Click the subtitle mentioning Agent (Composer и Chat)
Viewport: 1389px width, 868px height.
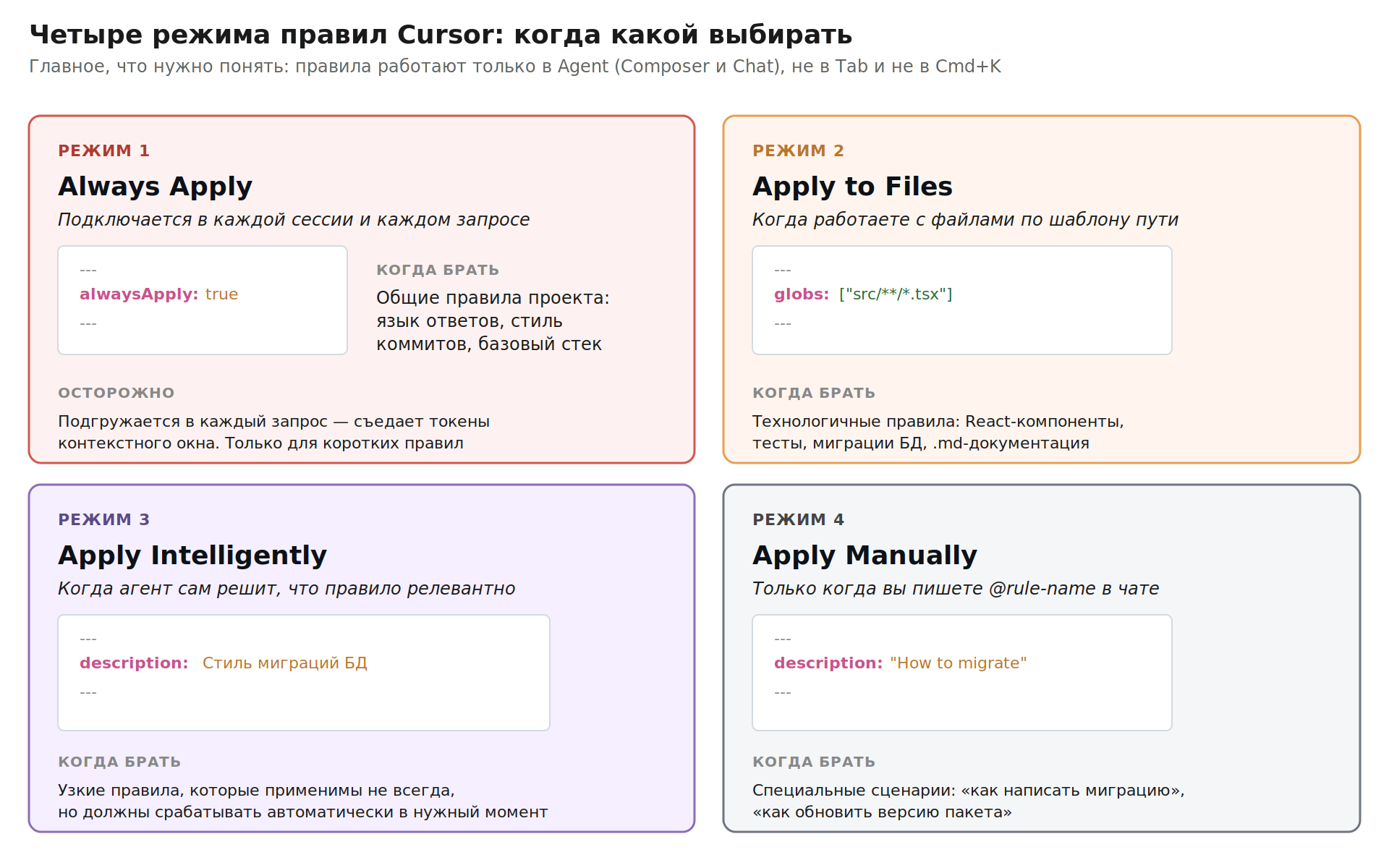515,67
